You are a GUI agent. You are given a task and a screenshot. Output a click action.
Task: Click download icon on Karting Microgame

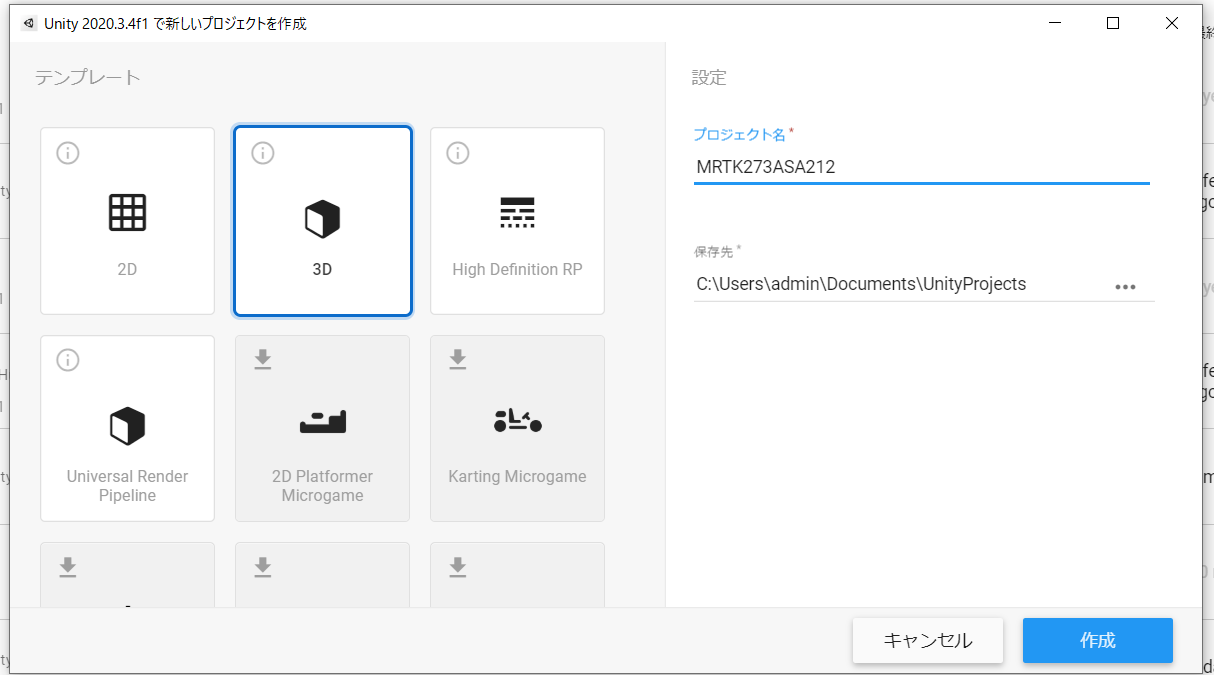point(458,359)
